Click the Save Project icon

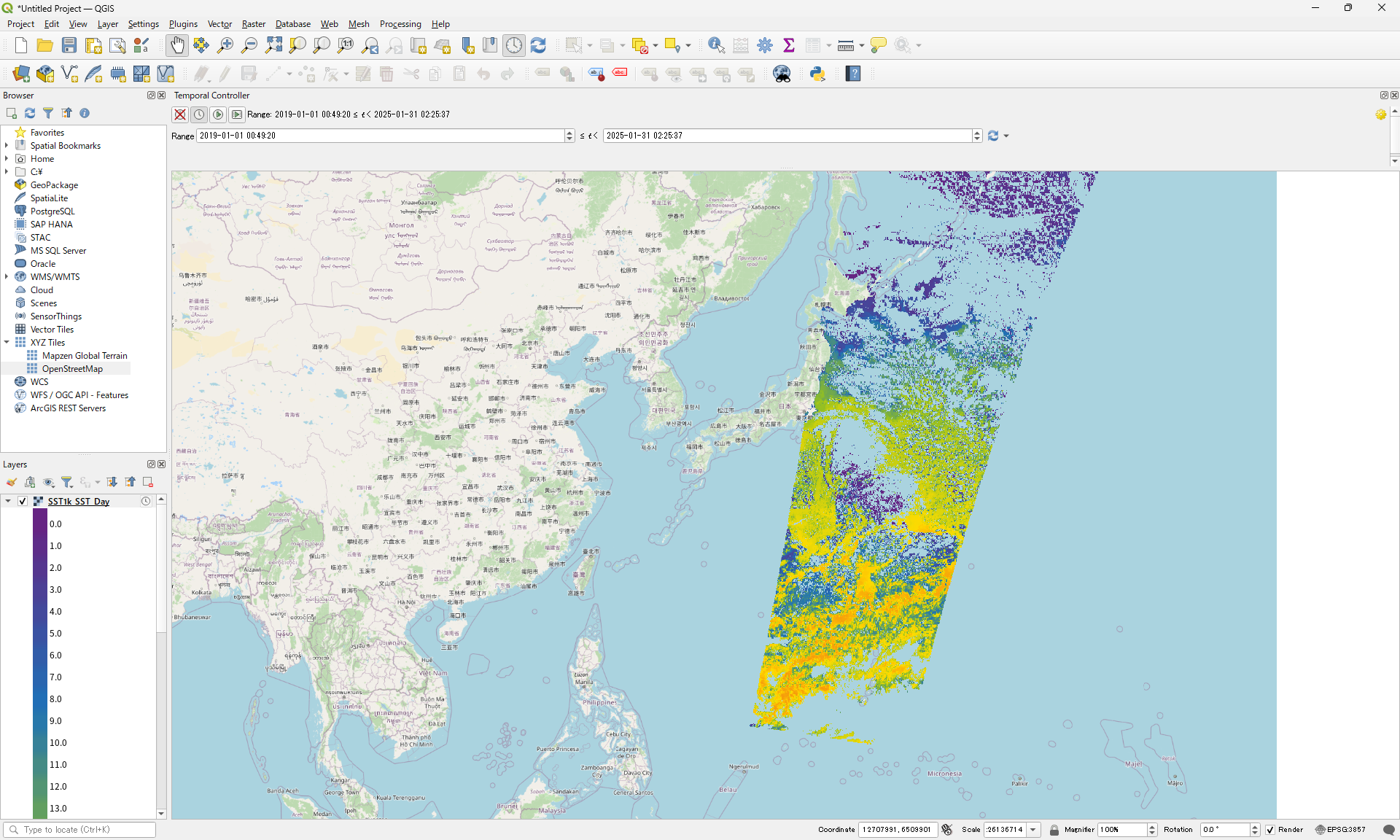coord(69,45)
